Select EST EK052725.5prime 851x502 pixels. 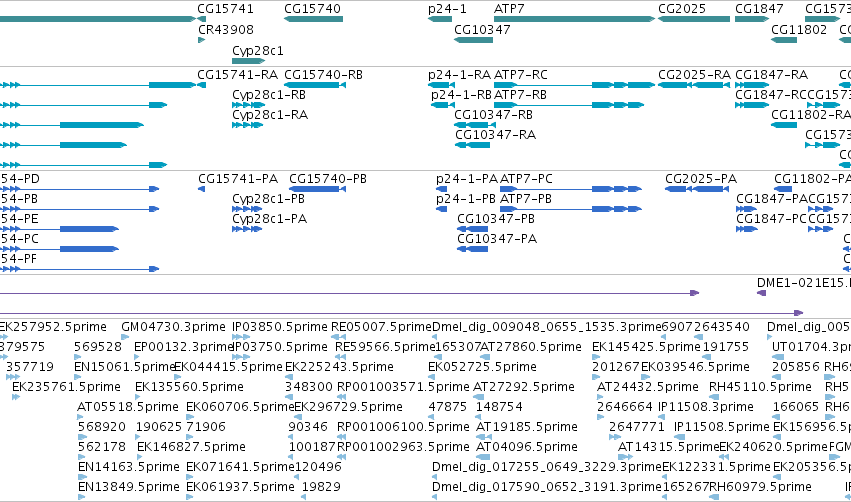[x=482, y=367]
